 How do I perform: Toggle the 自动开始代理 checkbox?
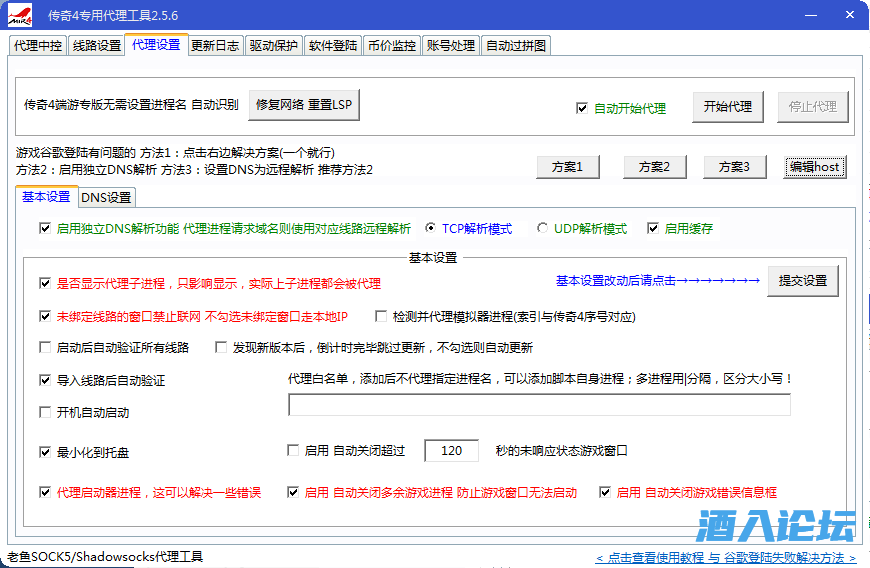tap(582, 108)
